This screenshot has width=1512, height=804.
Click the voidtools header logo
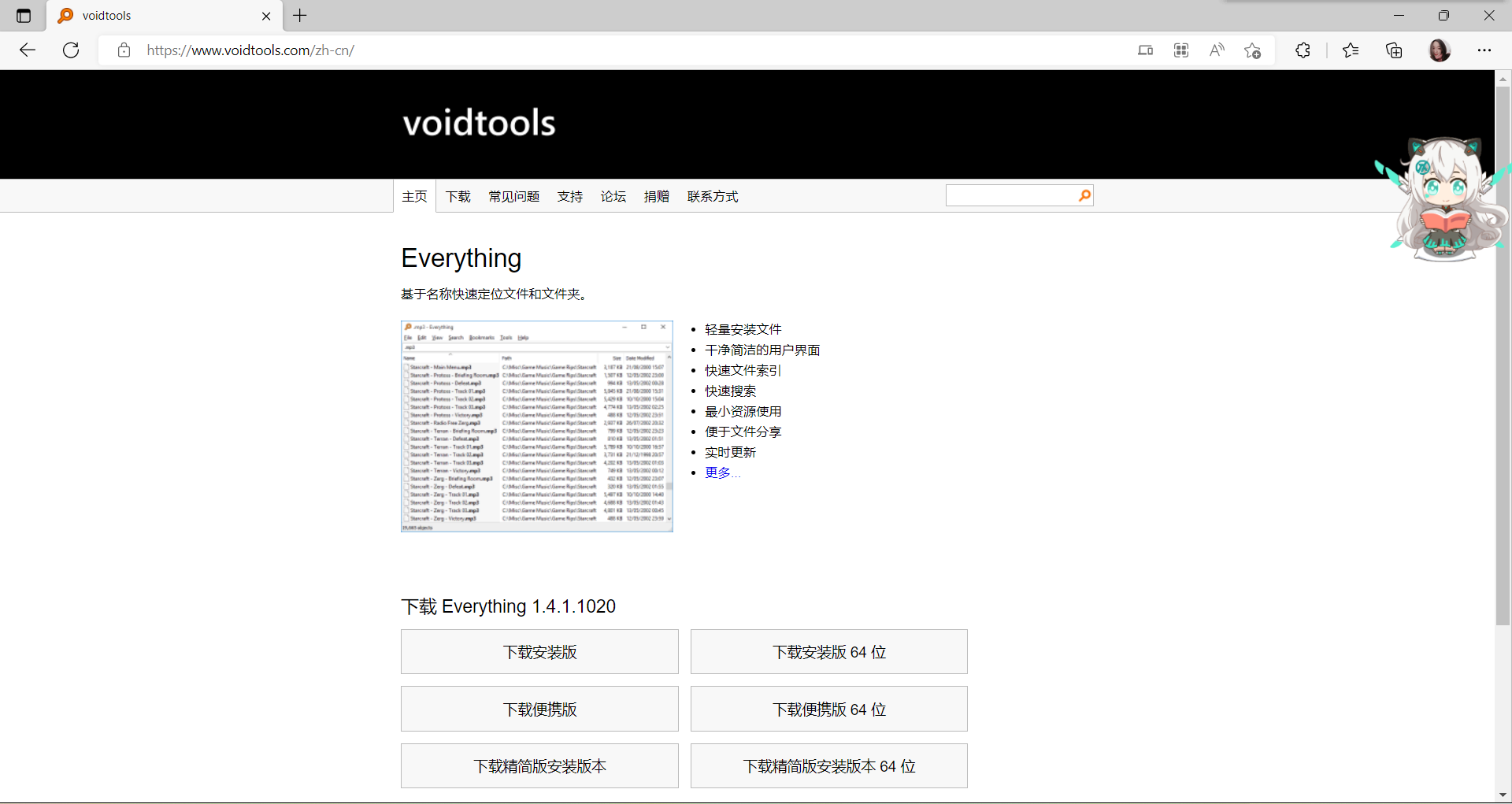pyautogui.click(x=480, y=123)
